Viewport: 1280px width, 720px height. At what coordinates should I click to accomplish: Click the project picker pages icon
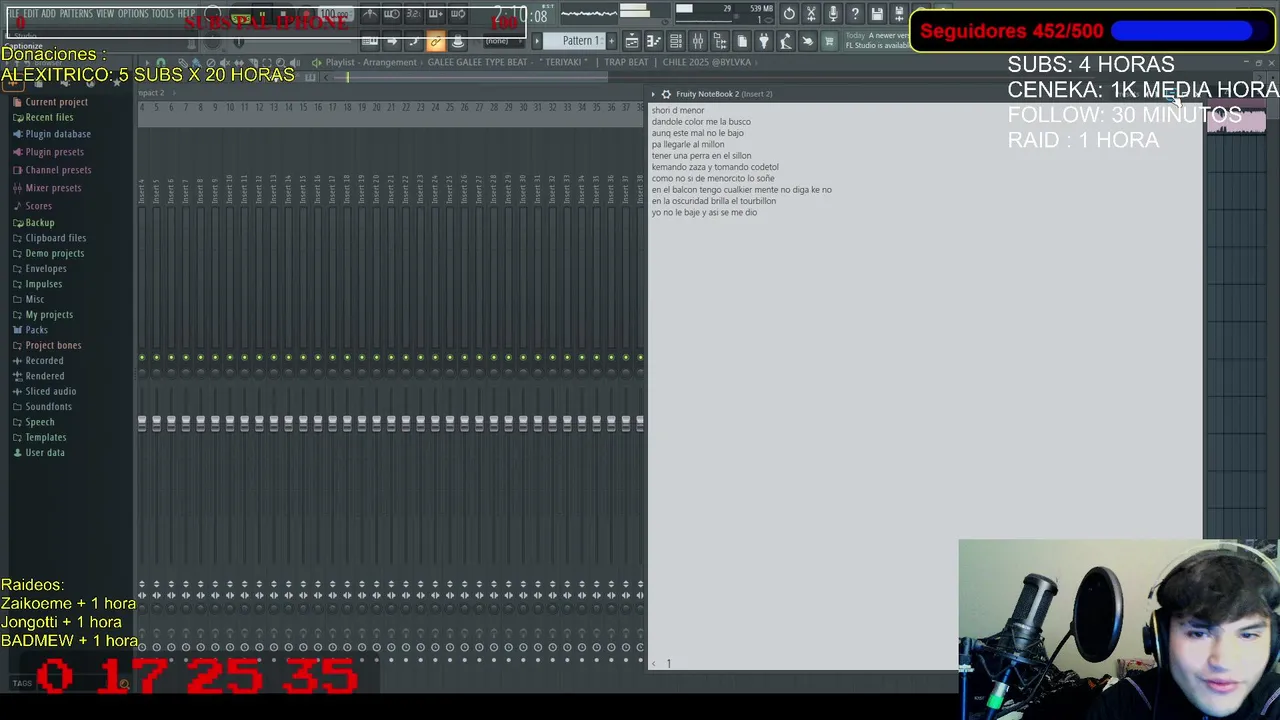coord(742,41)
